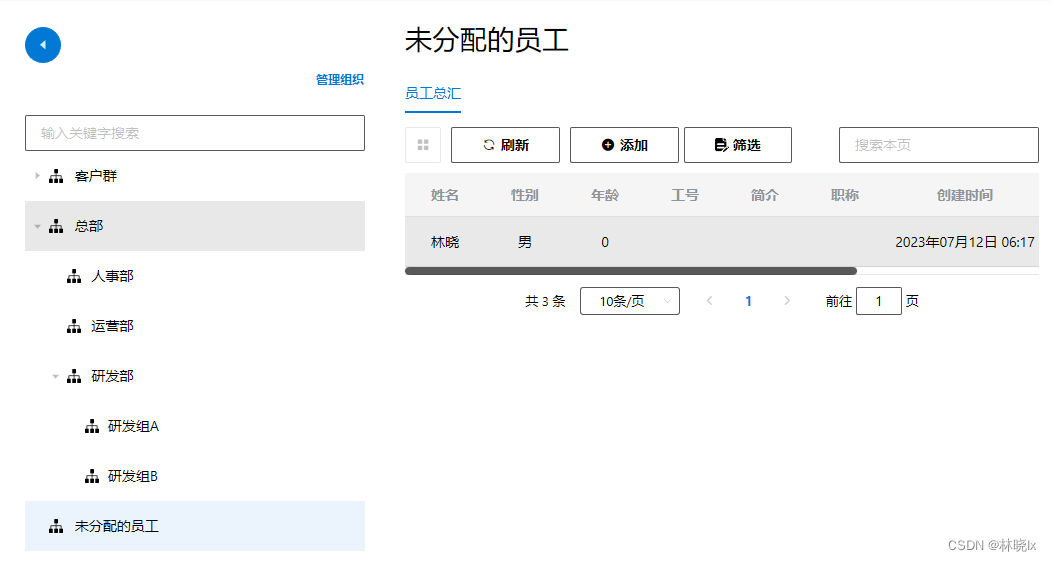Click the org icon beside 研发组A
1052x561 pixels.
click(x=91, y=426)
